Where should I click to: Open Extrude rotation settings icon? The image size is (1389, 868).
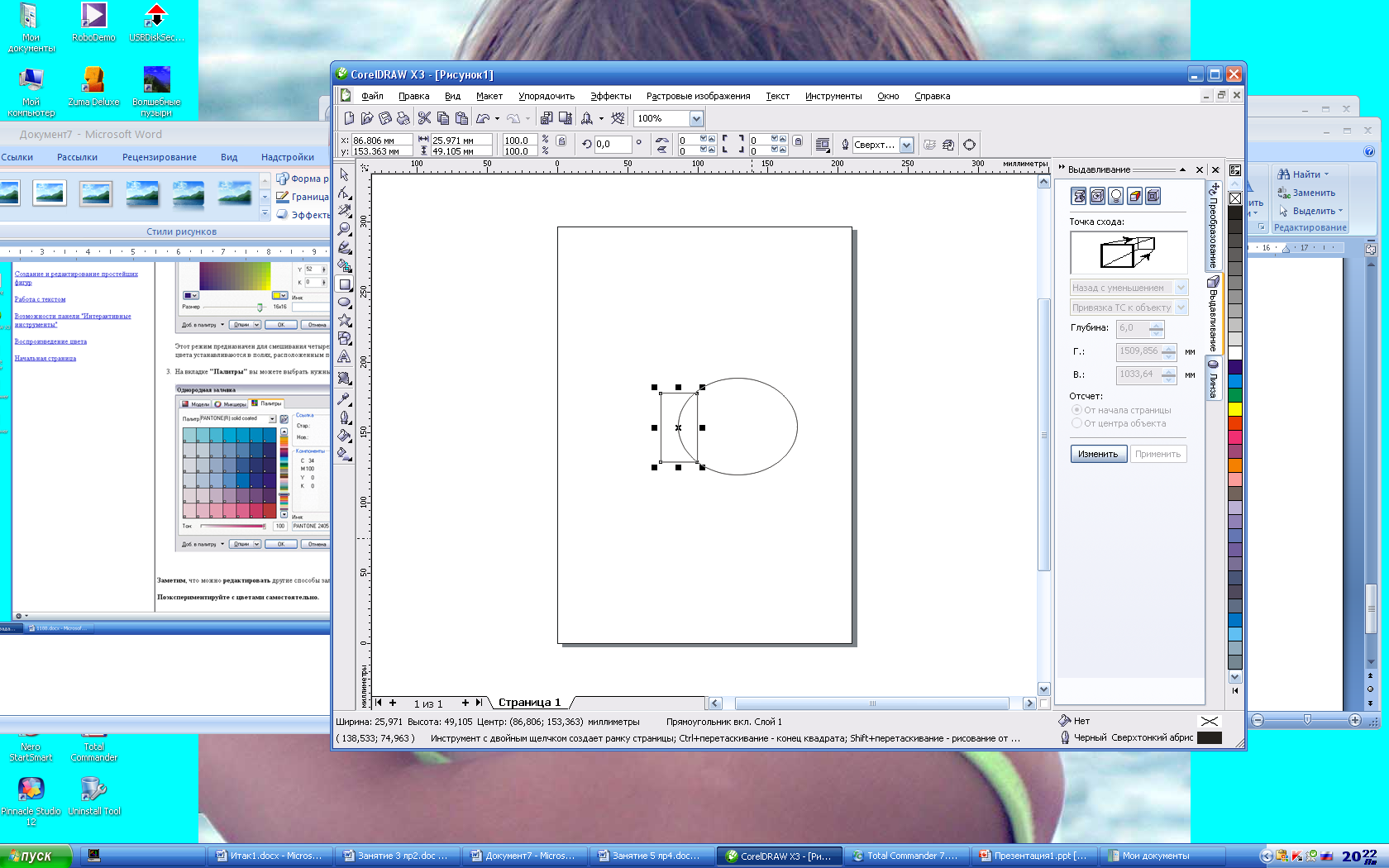[x=1097, y=196]
